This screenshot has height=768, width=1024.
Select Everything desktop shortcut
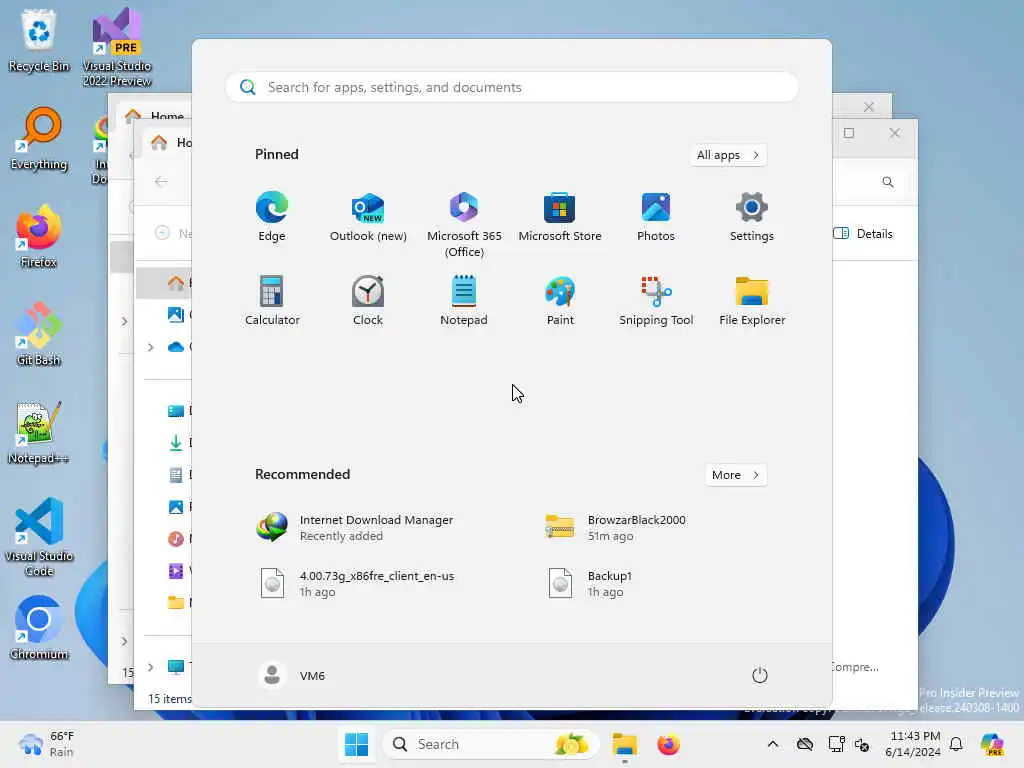point(39,138)
